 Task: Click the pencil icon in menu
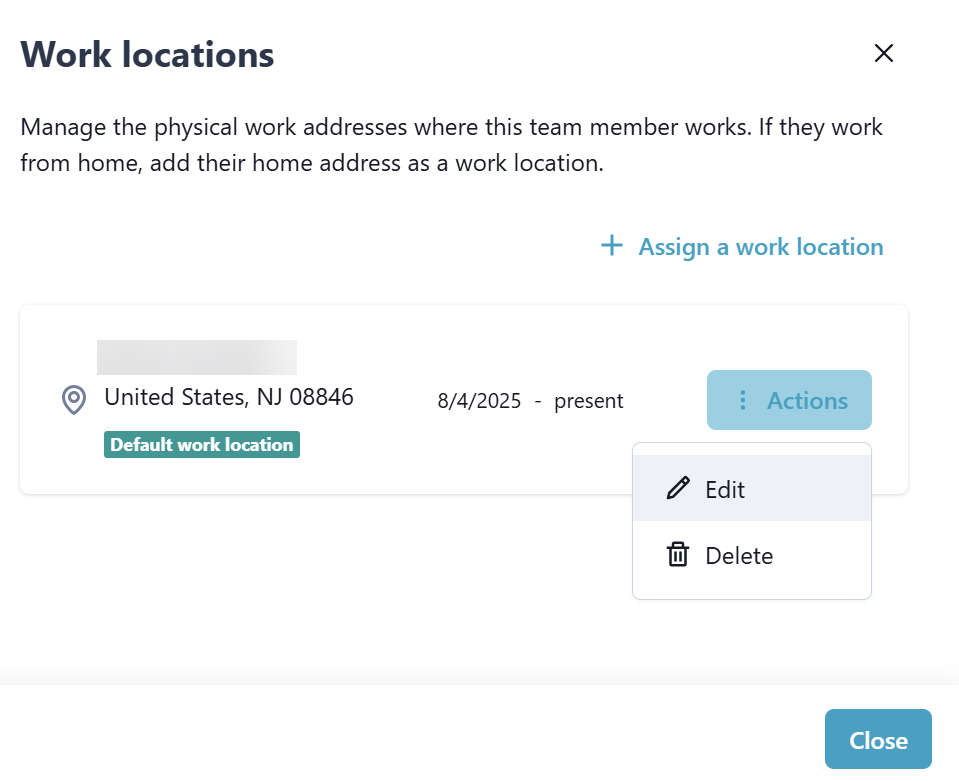click(x=678, y=489)
